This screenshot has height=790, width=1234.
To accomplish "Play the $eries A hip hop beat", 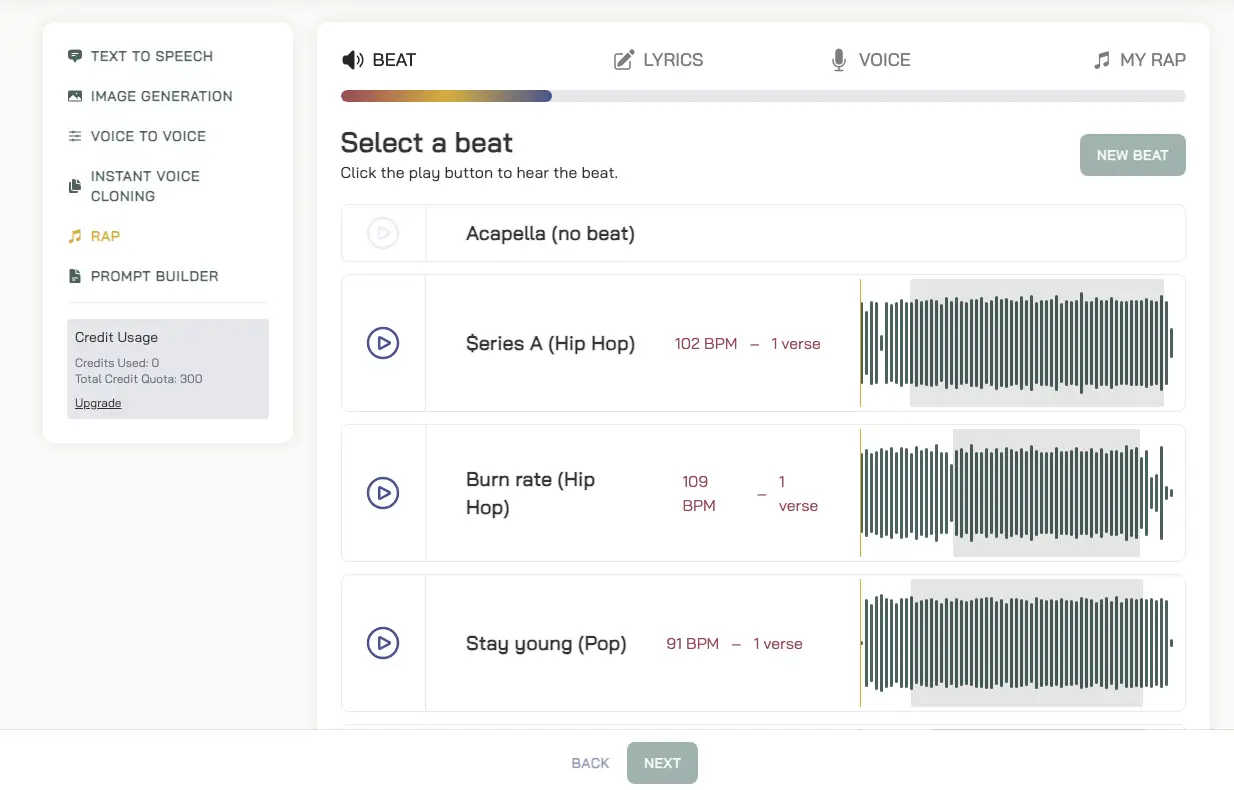I will tap(383, 343).
